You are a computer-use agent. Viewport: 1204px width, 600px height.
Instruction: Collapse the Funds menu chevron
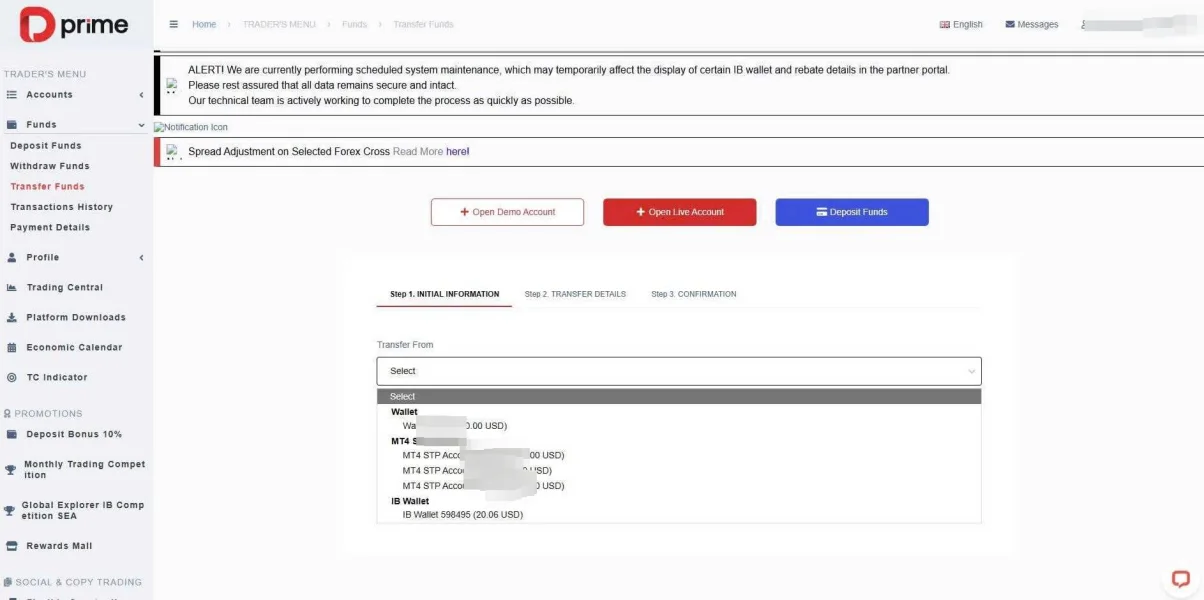pyautogui.click(x=141, y=125)
